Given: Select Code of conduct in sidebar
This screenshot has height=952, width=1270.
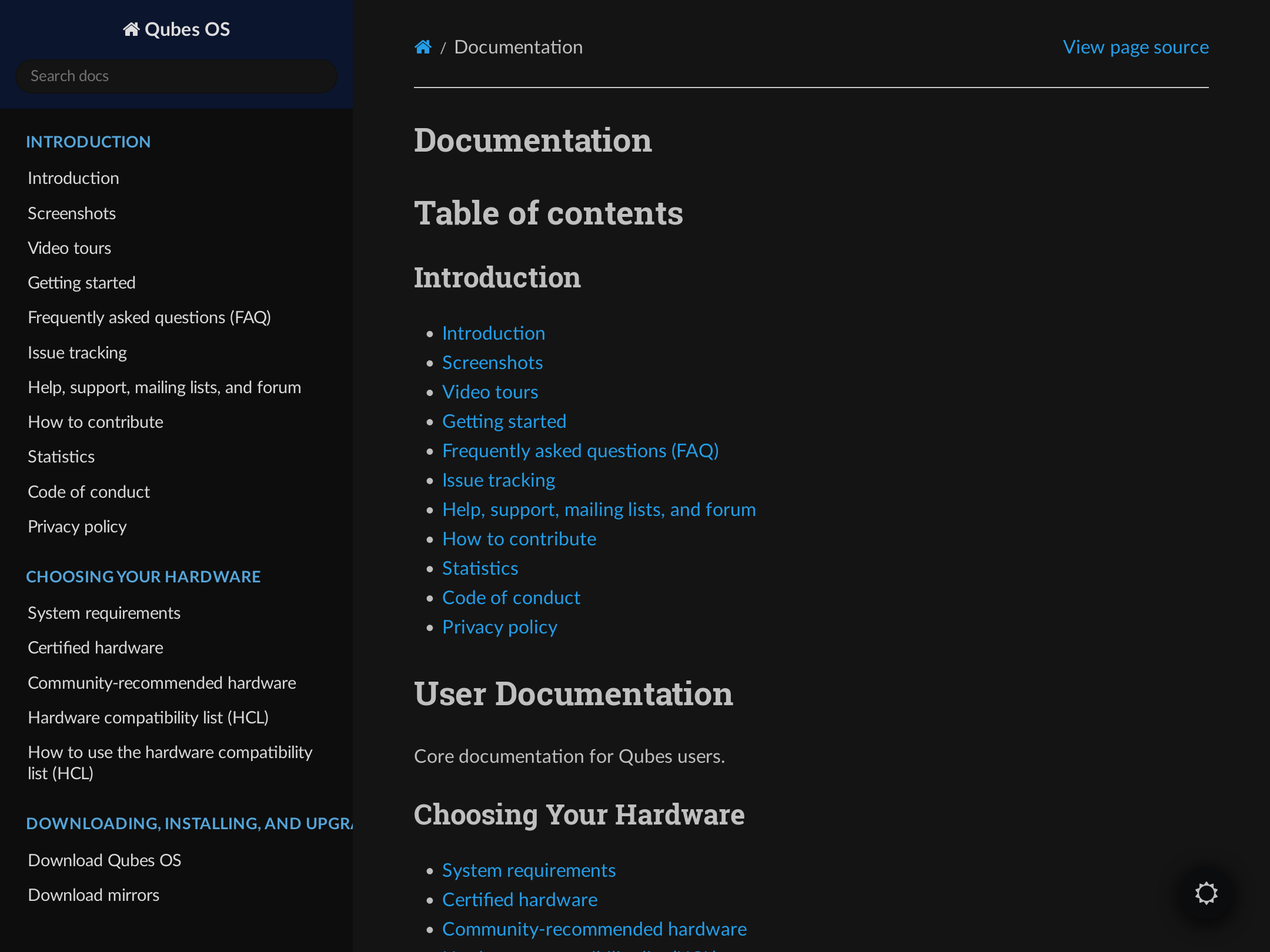Looking at the screenshot, I should click(x=89, y=492).
